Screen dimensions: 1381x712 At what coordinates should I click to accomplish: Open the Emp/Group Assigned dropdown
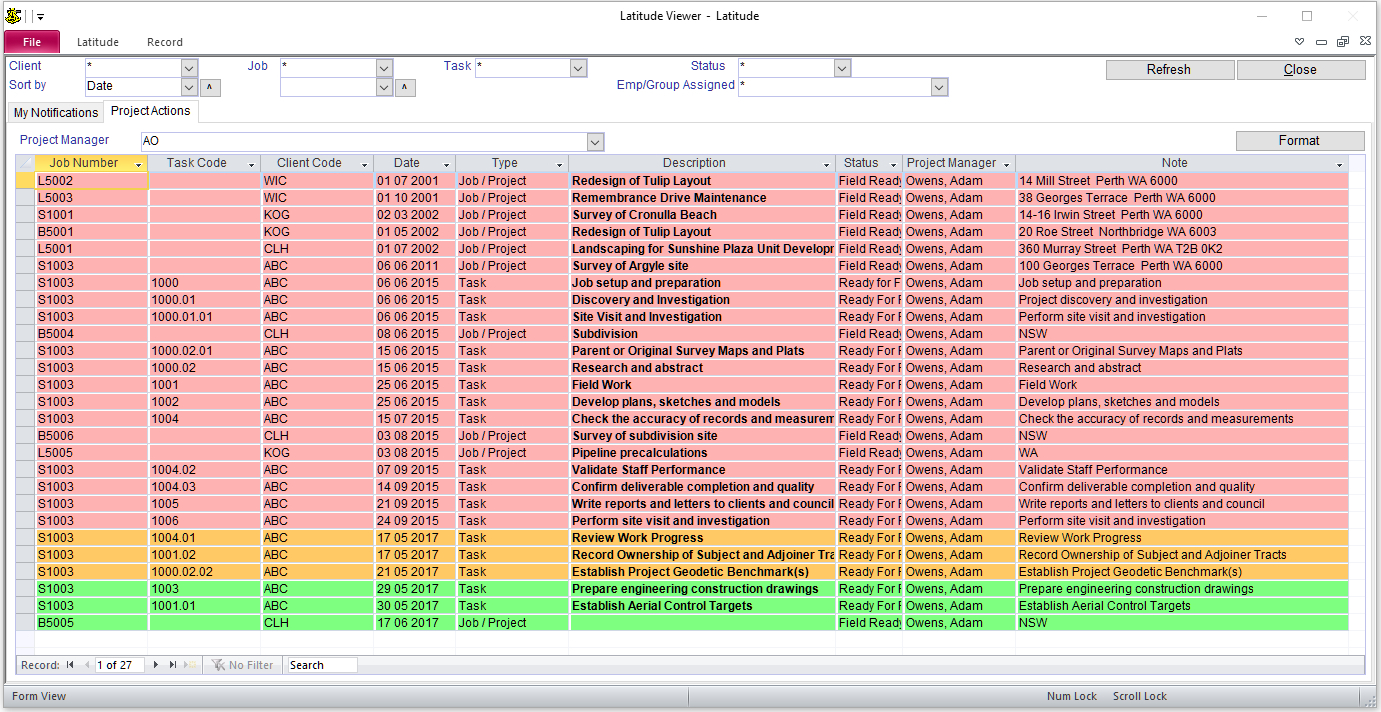(x=939, y=88)
